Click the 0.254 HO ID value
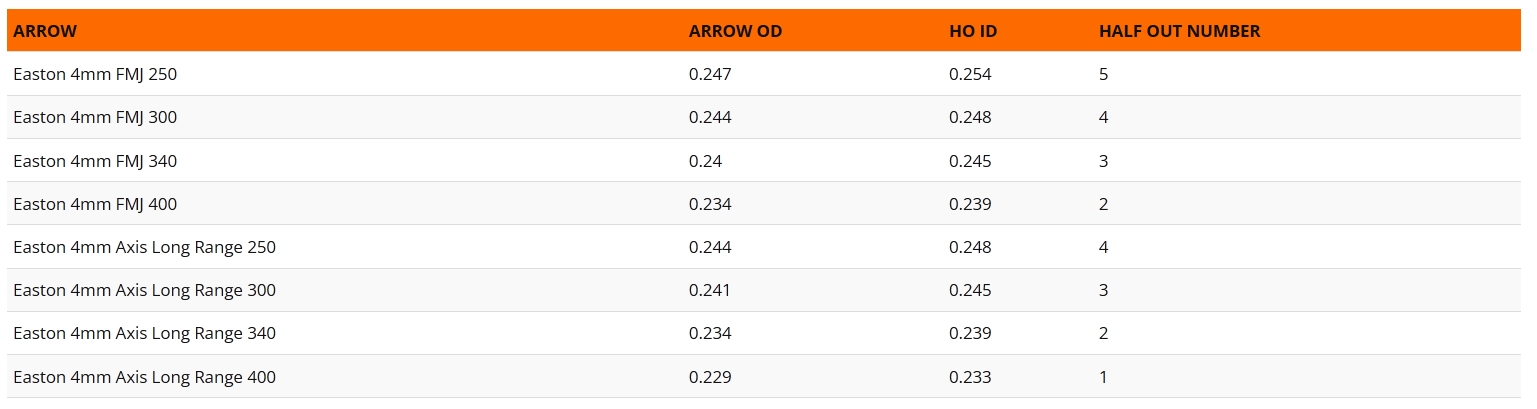Screen dimensions: 1537x409 point(970,74)
